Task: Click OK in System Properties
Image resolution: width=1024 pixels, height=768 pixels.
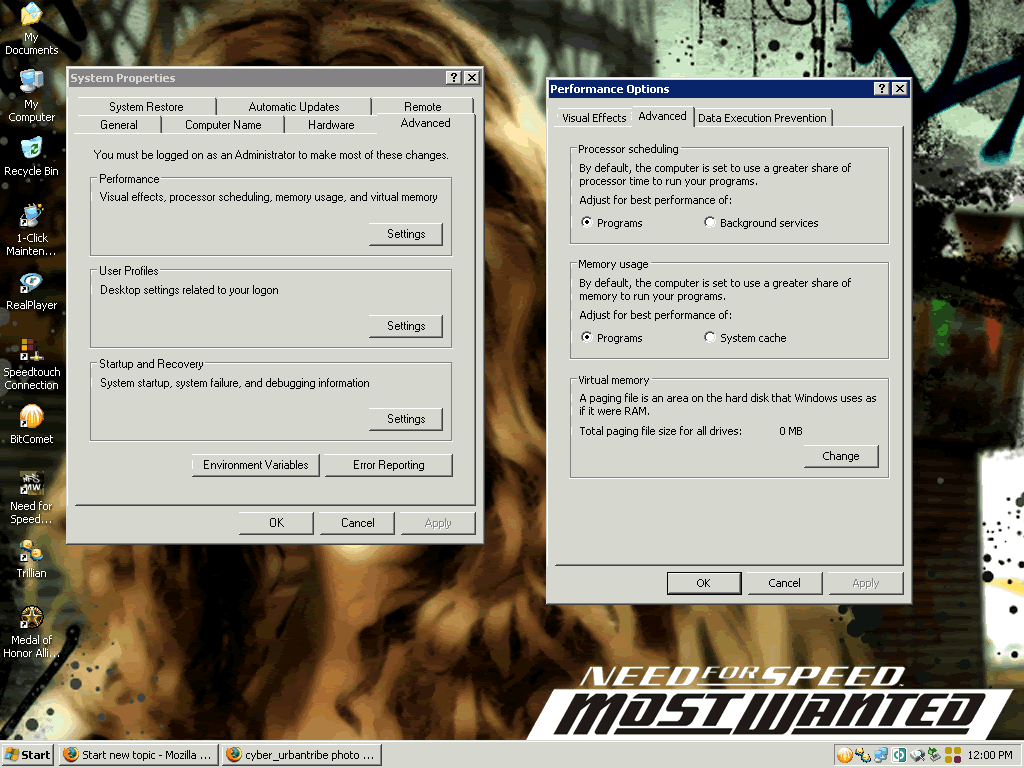Action: (276, 523)
